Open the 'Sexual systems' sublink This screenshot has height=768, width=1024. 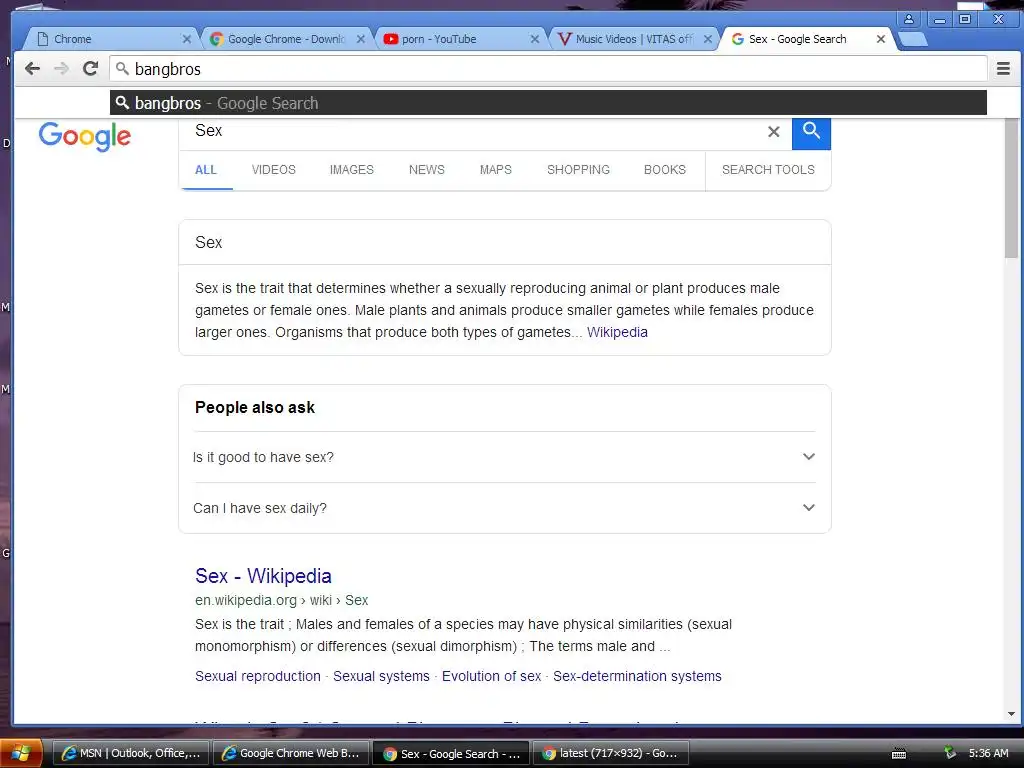(x=381, y=676)
